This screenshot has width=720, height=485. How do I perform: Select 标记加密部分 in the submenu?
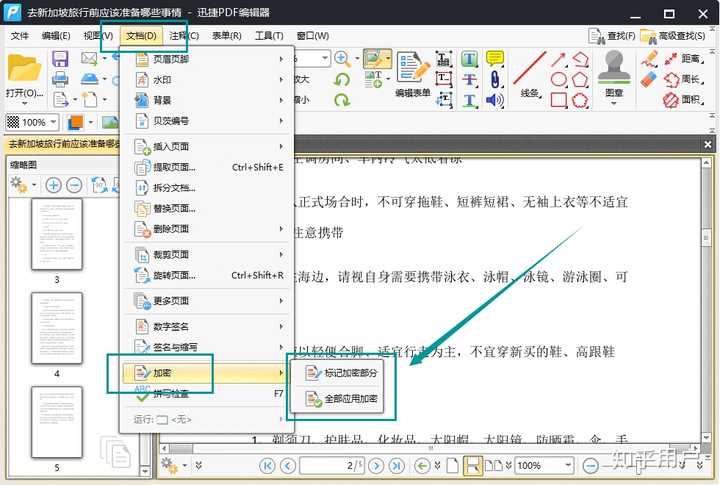point(338,373)
